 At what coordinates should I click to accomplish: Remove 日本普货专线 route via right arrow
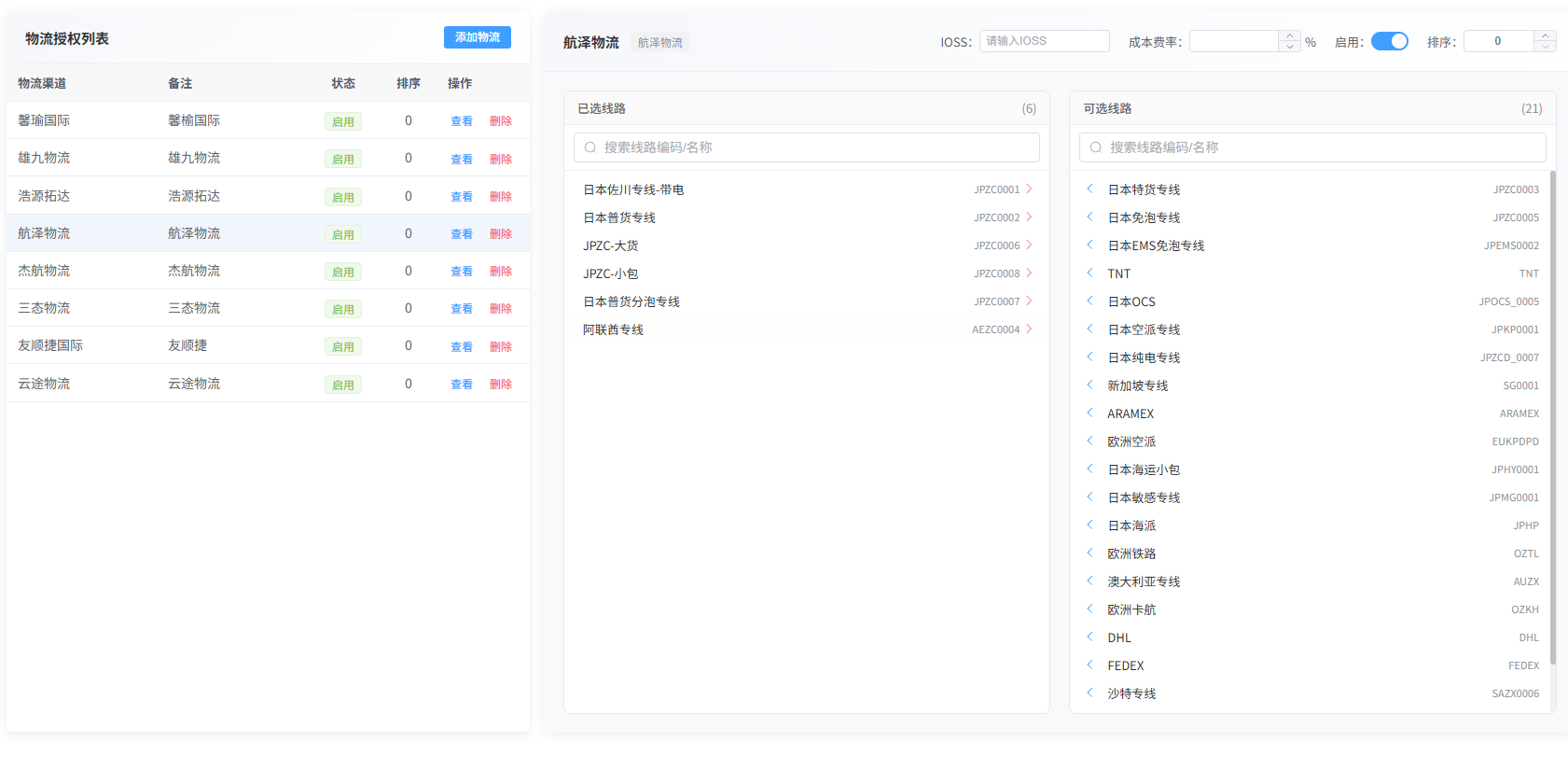[1029, 217]
